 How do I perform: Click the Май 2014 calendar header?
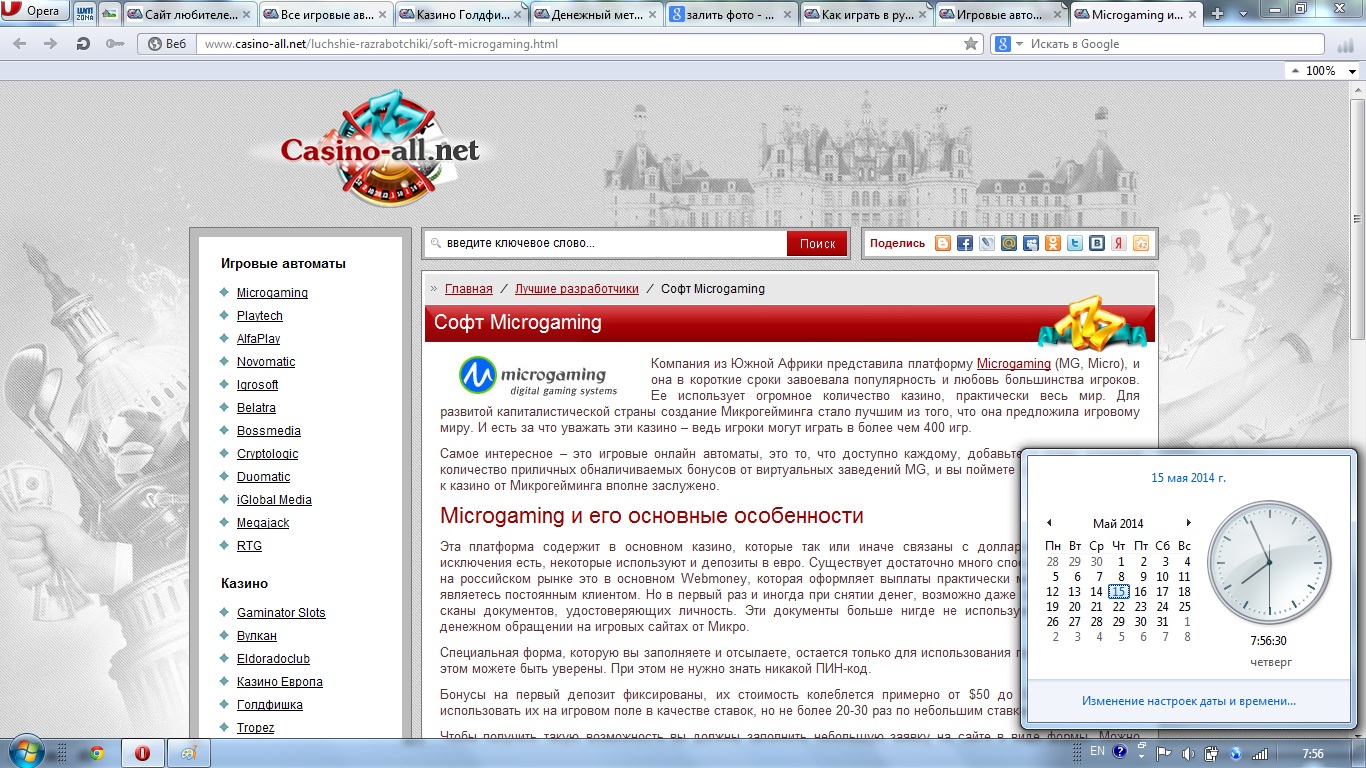pyautogui.click(x=1118, y=524)
